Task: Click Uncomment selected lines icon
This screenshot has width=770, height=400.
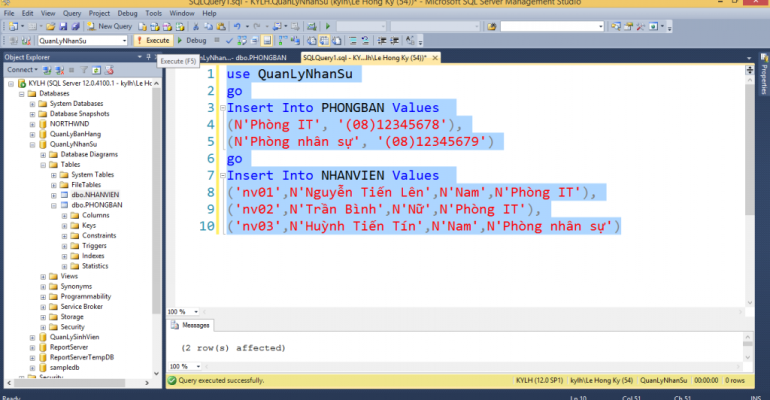Action: pos(365,41)
